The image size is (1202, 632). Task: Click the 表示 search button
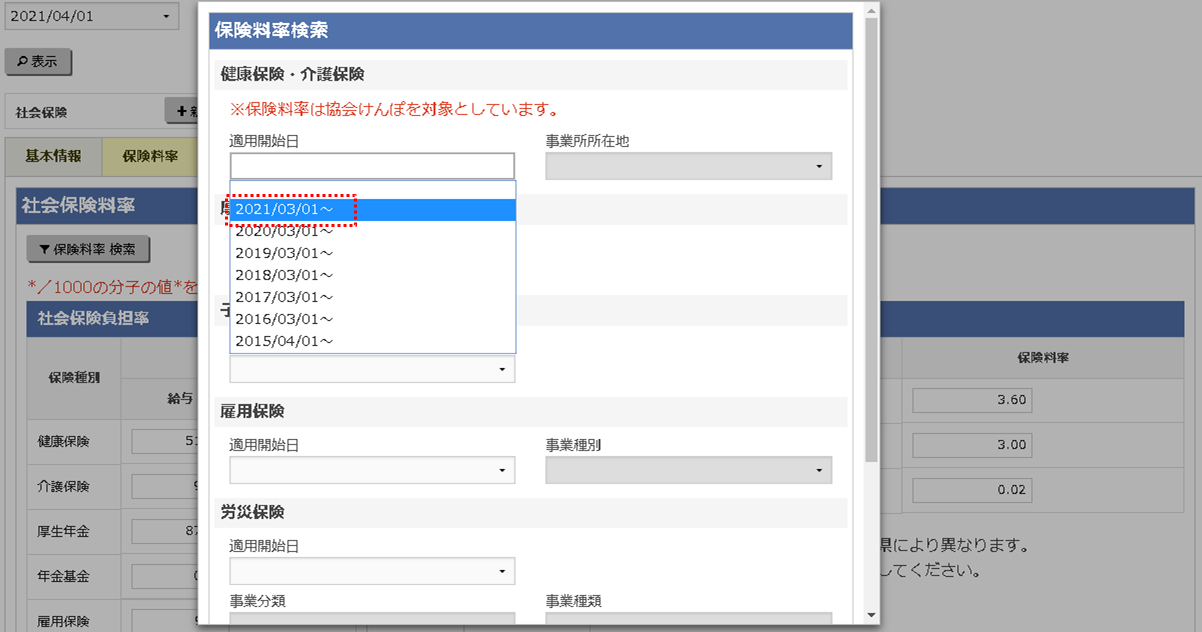38,61
